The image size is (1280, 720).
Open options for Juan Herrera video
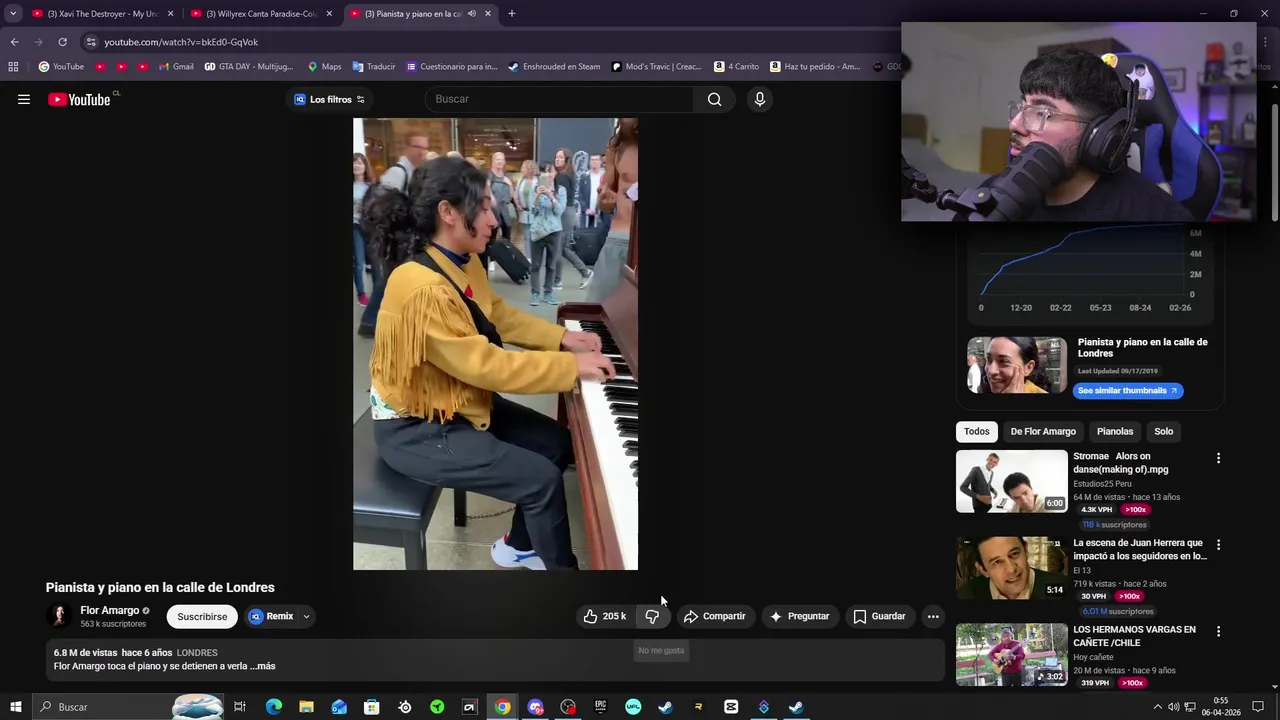tap(1218, 545)
